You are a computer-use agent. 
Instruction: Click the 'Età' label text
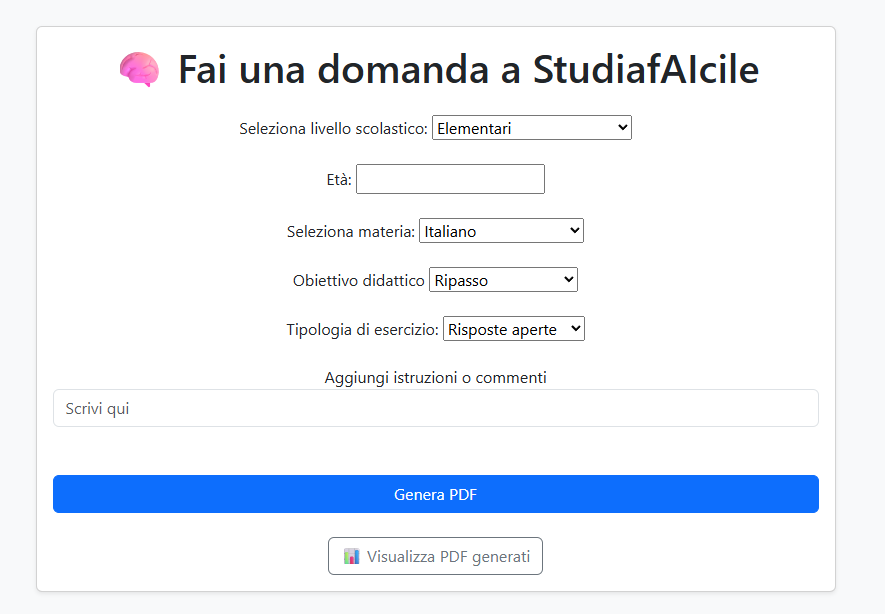(x=339, y=180)
